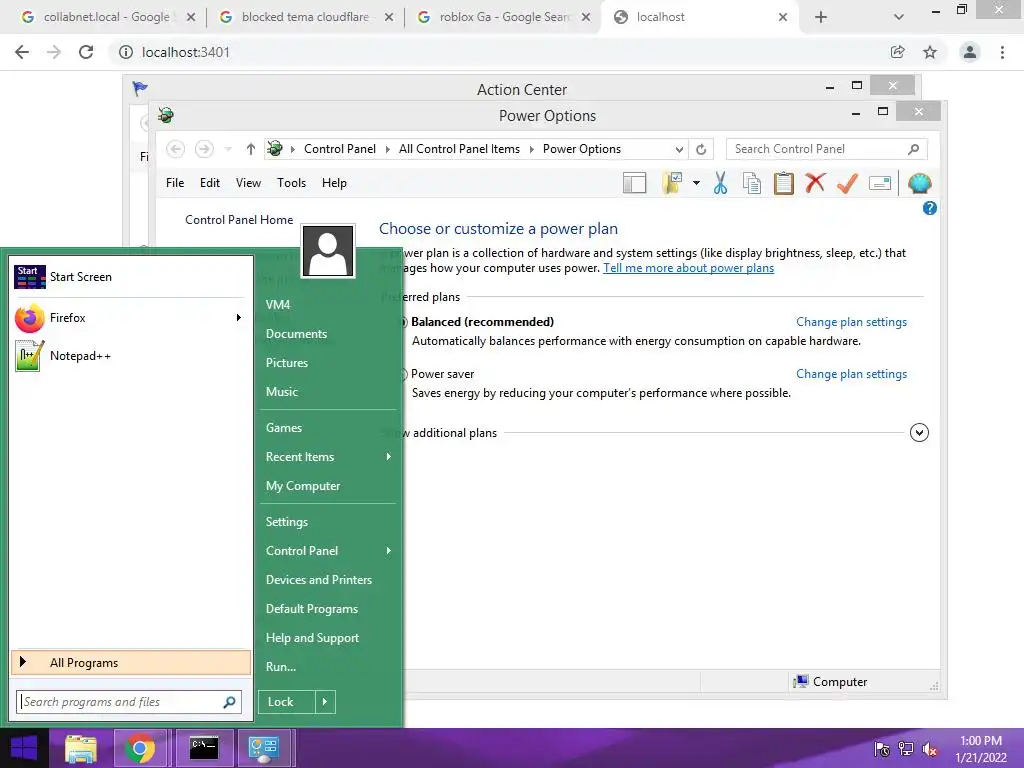Click Chrome share page icon
This screenshot has height=768, width=1024.
coord(898,52)
